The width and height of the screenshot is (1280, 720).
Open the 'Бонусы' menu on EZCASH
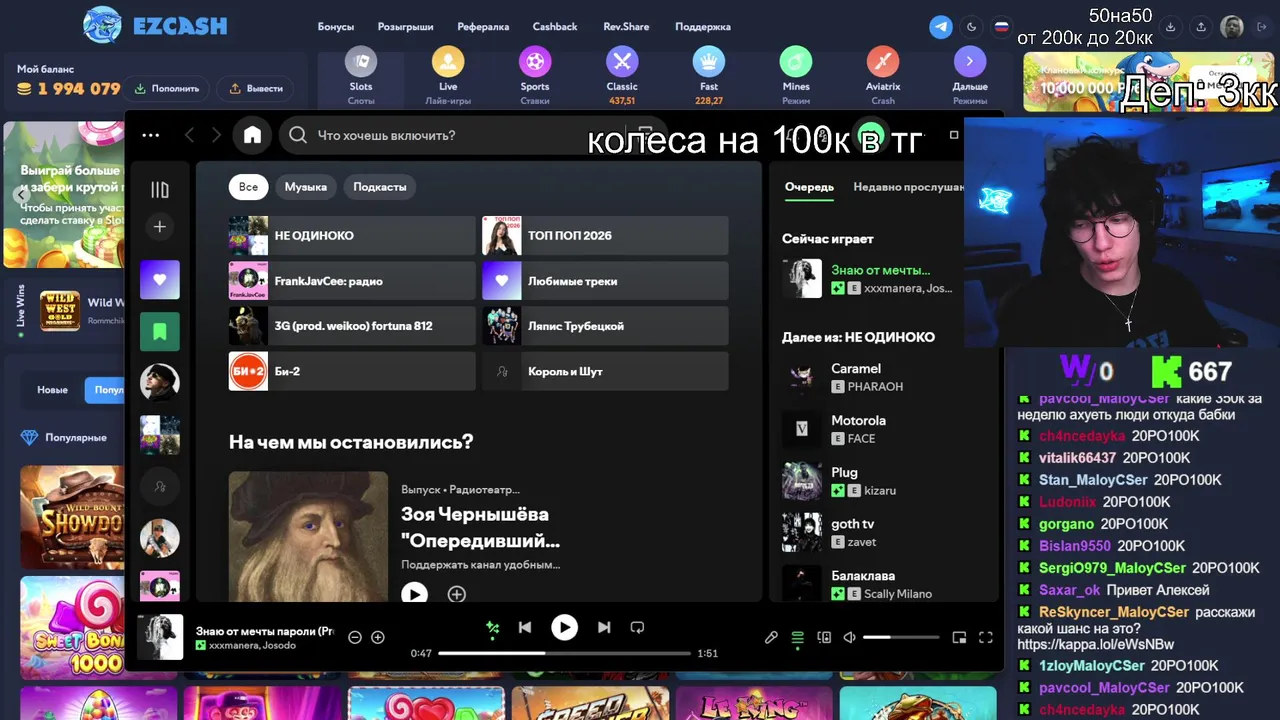point(336,27)
